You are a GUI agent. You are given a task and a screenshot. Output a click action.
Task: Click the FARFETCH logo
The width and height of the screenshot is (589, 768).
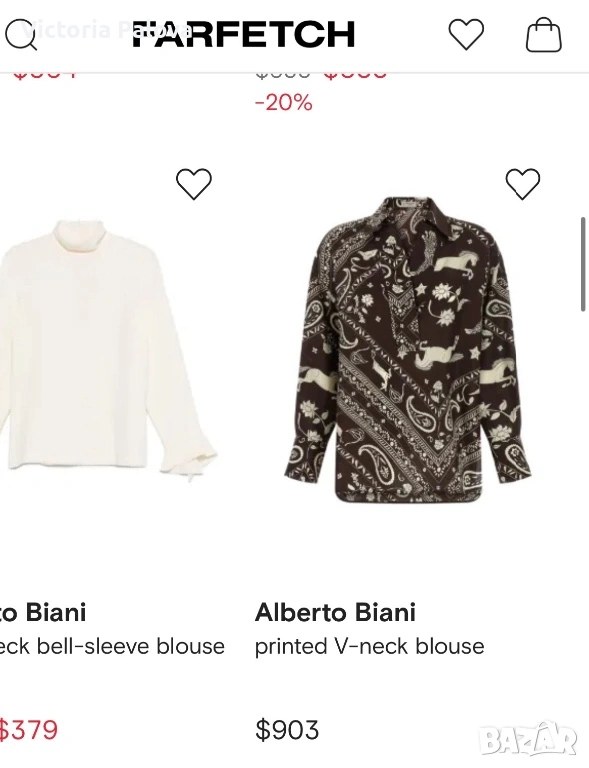point(244,34)
